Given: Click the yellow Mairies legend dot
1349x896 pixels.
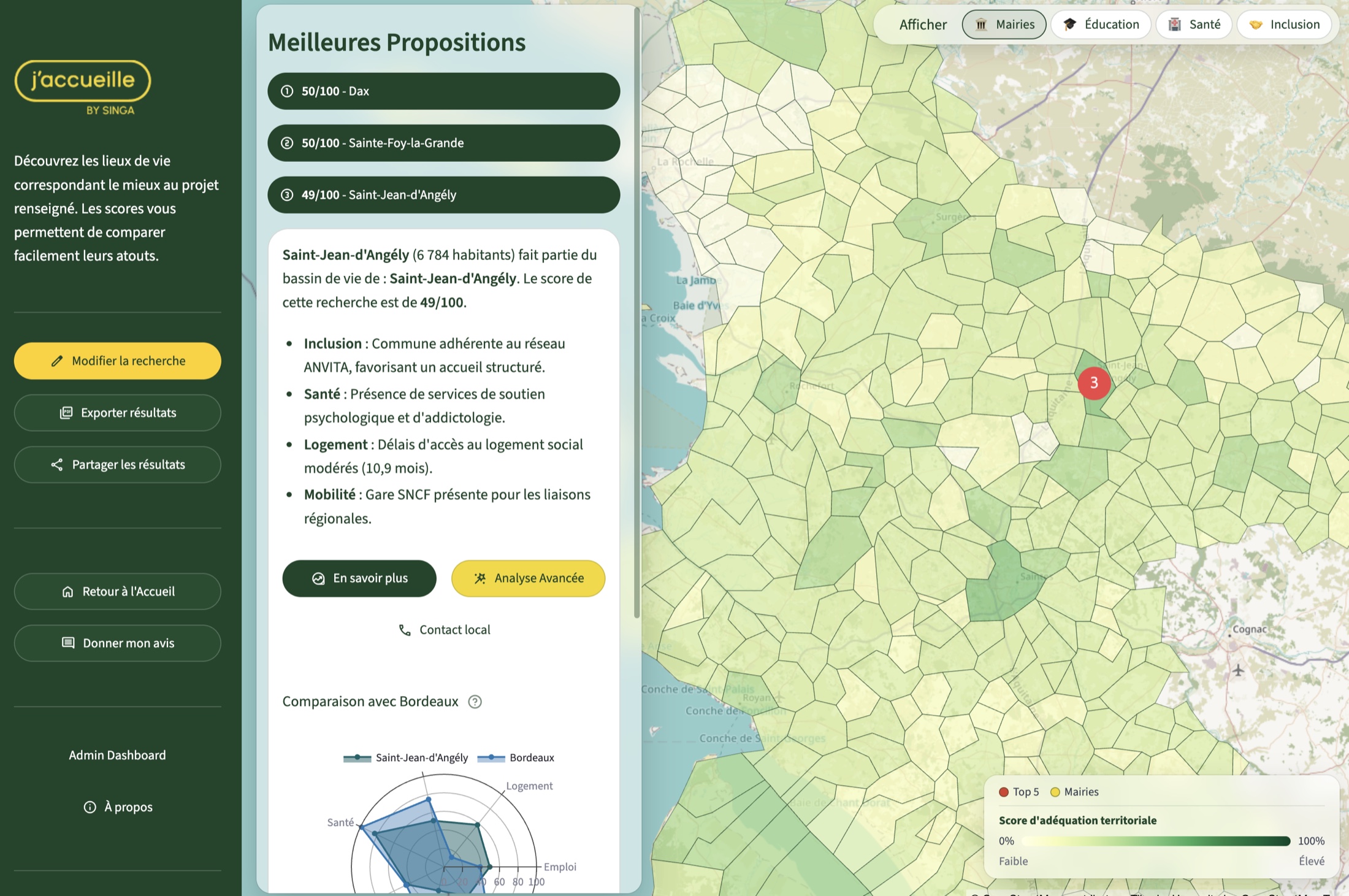Looking at the screenshot, I should 1055,792.
